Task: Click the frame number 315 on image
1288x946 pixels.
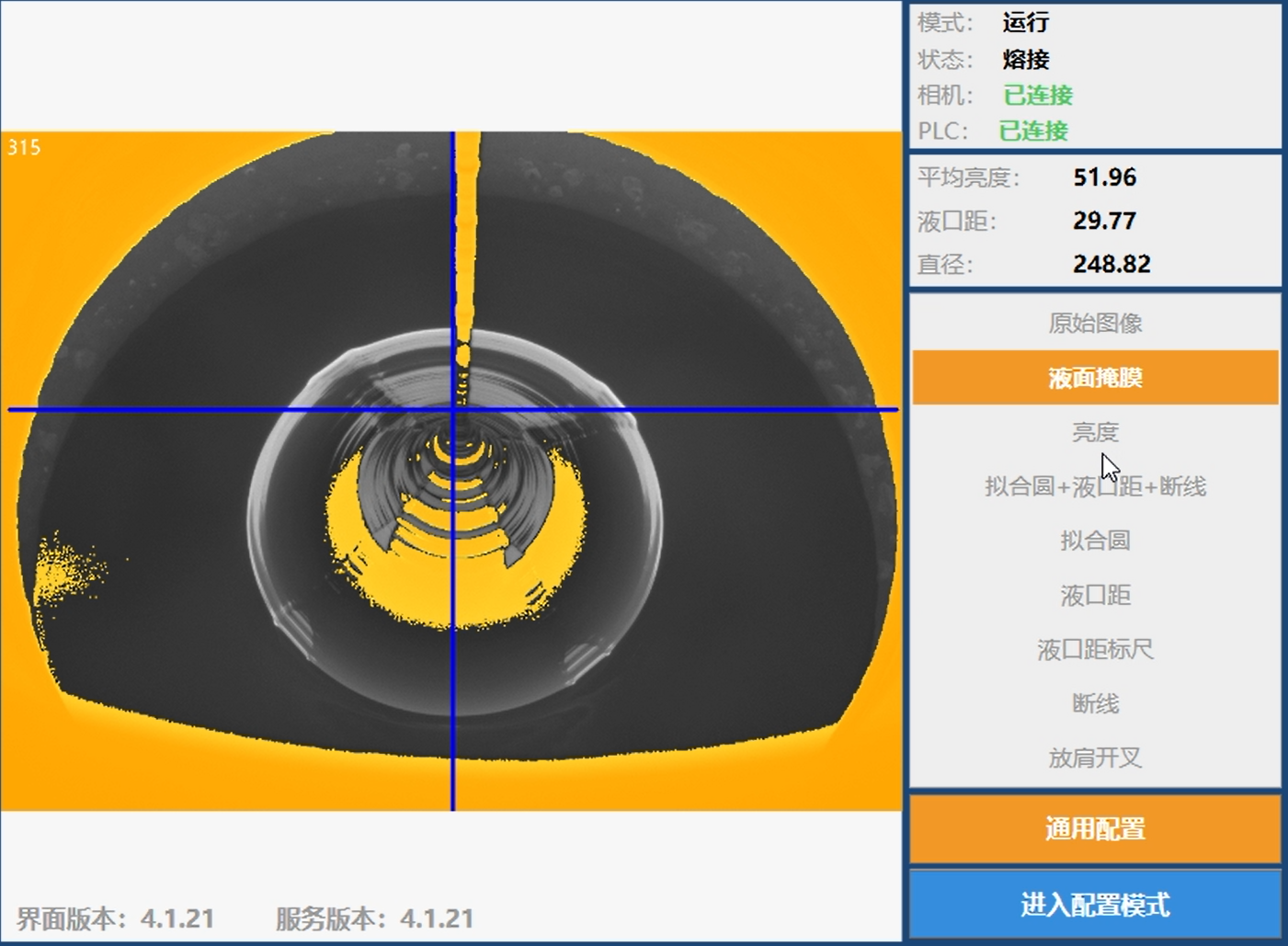Action: [x=24, y=148]
